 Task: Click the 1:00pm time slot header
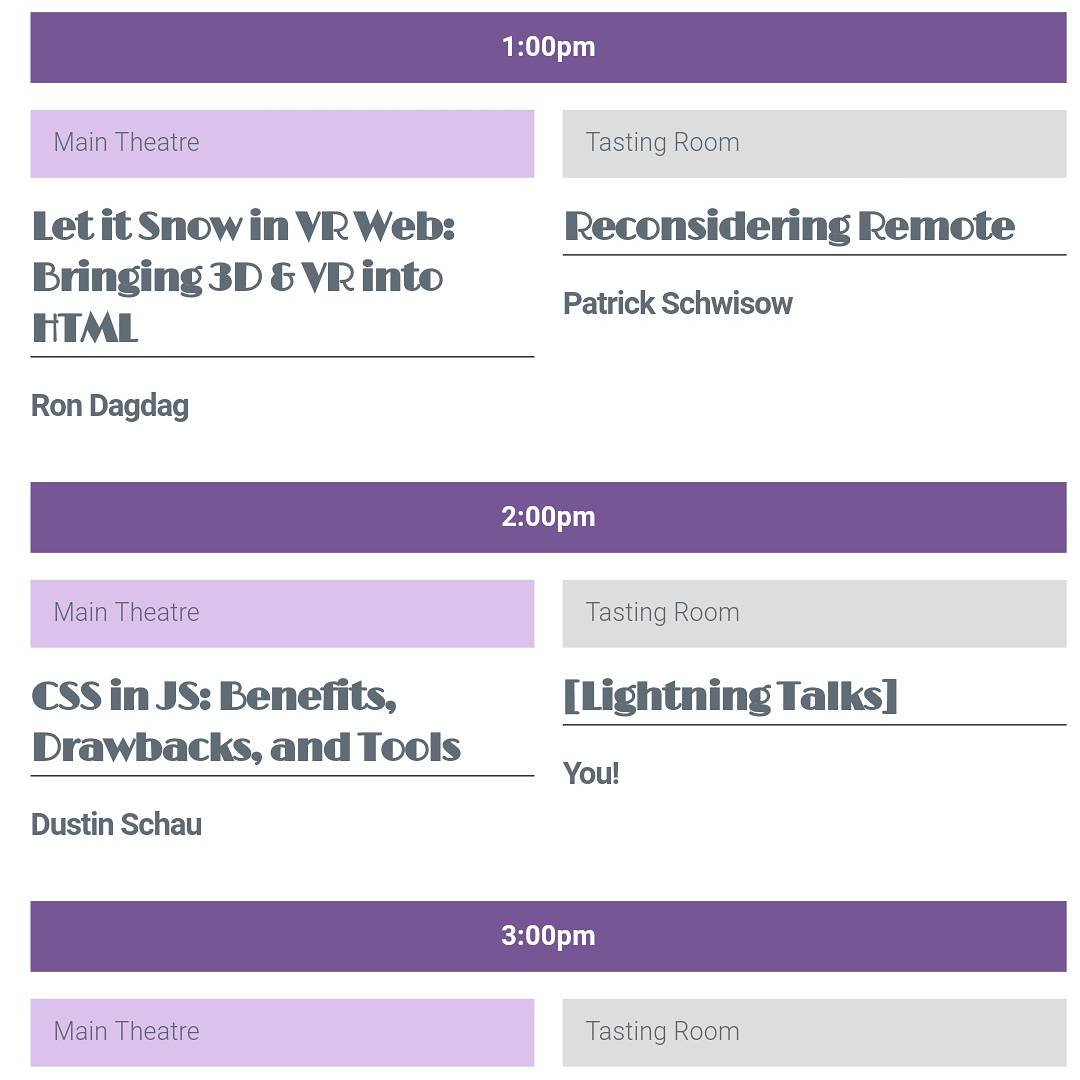point(548,48)
